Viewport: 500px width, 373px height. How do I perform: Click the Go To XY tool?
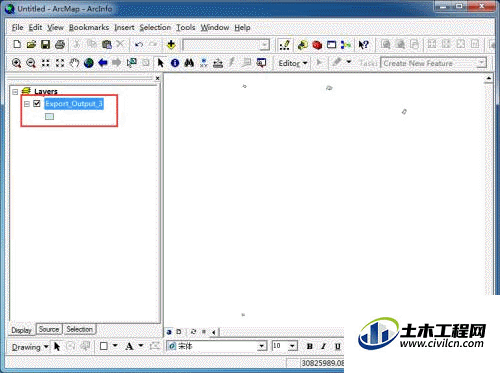point(203,63)
